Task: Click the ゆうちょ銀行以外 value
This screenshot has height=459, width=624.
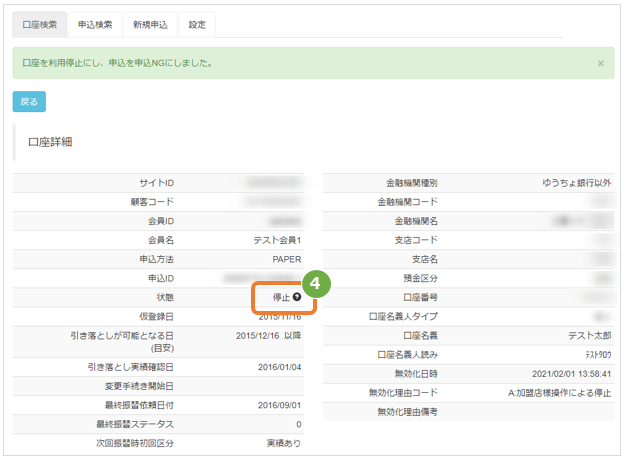Action: pyautogui.click(x=577, y=183)
